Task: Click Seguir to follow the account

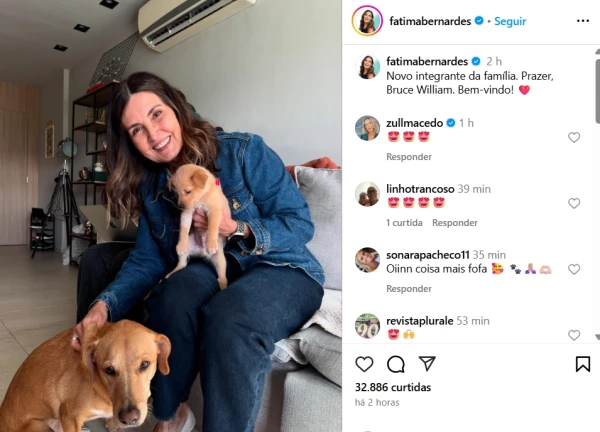Action: coord(510,21)
